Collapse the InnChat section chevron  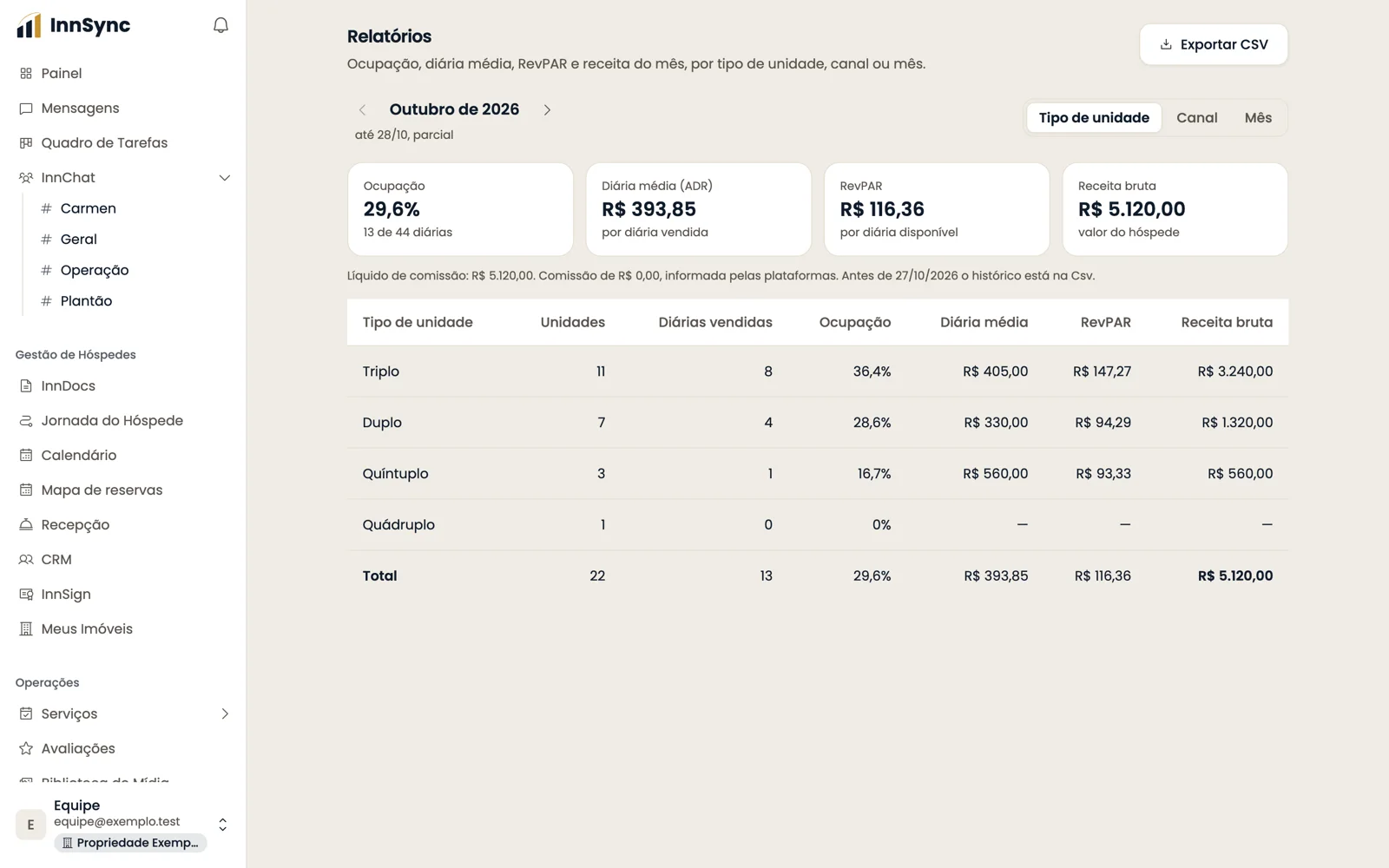click(224, 178)
